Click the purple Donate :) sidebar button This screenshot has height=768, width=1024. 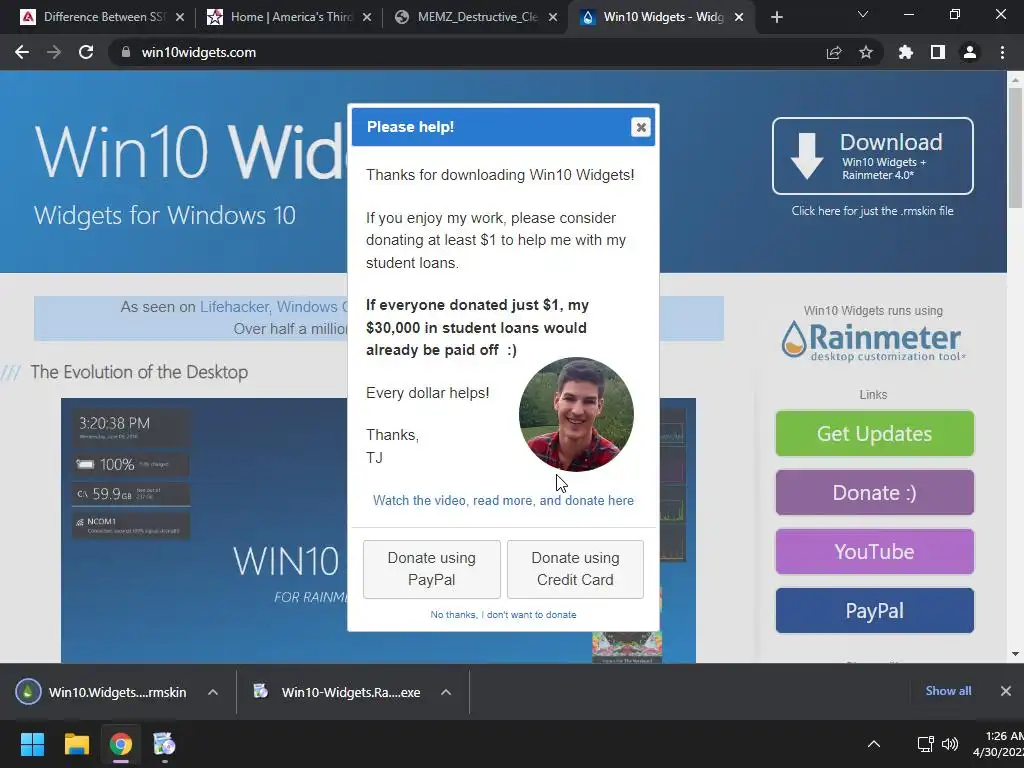tap(874, 492)
